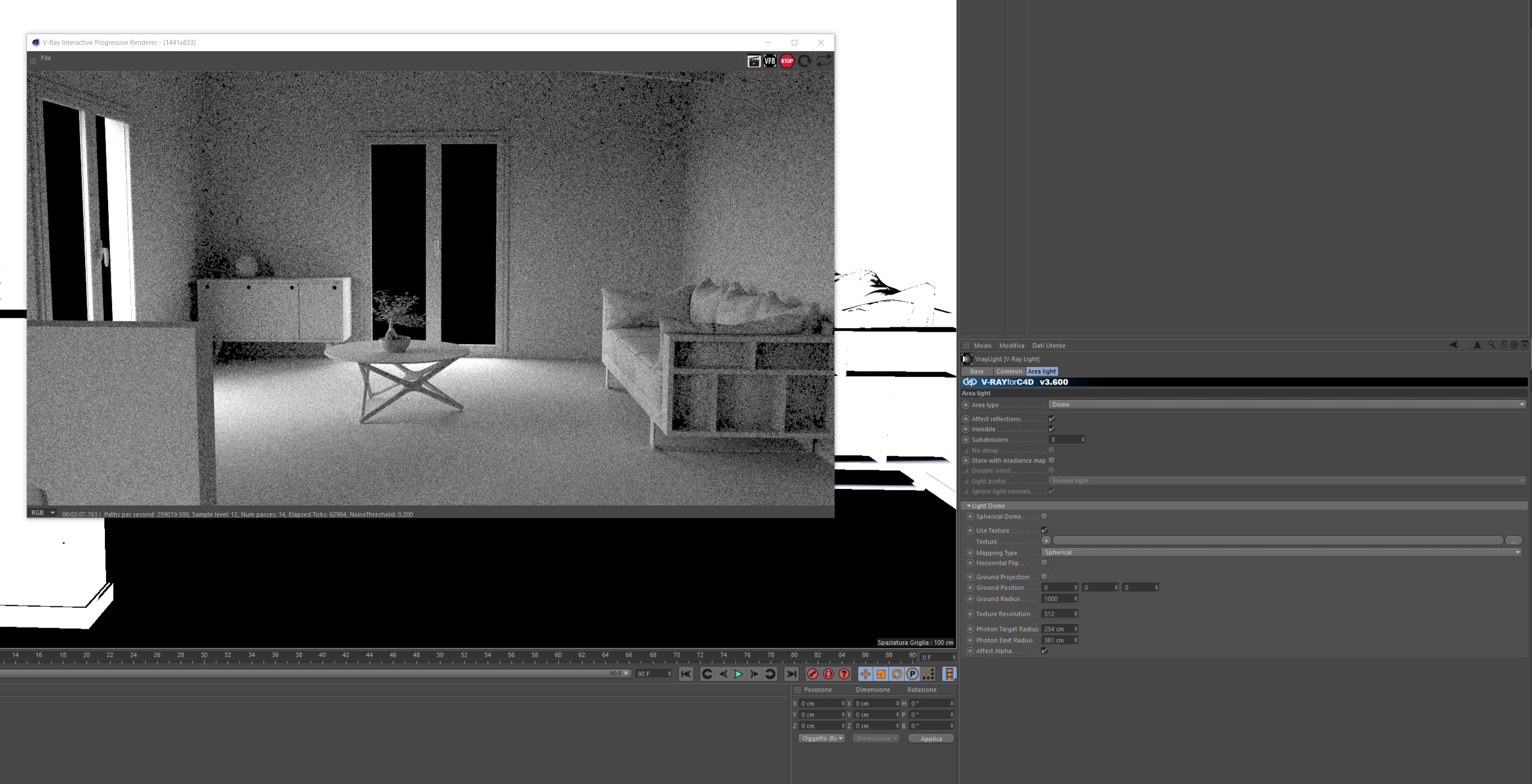Click the clapperboard render icon

754,61
